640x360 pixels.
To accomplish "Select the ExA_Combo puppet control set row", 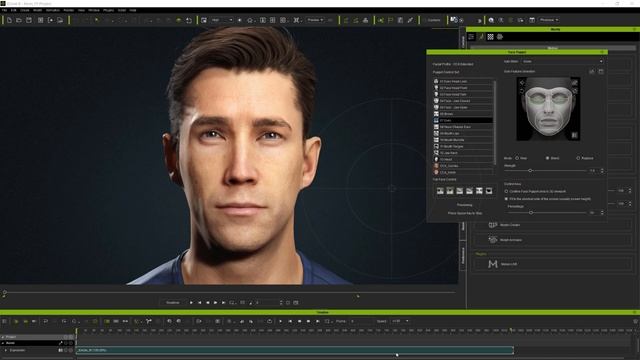I will 463,166.
